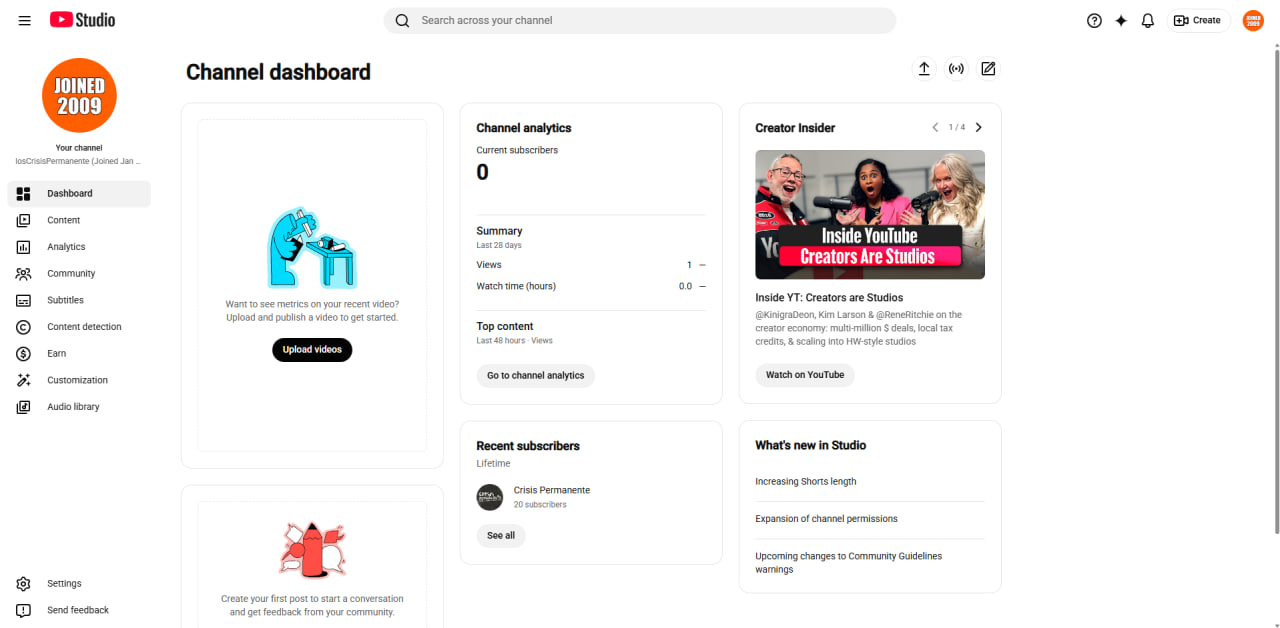Click See all recent subscribers
This screenshot has width=1280, height=628.
[x=501, y=536]
